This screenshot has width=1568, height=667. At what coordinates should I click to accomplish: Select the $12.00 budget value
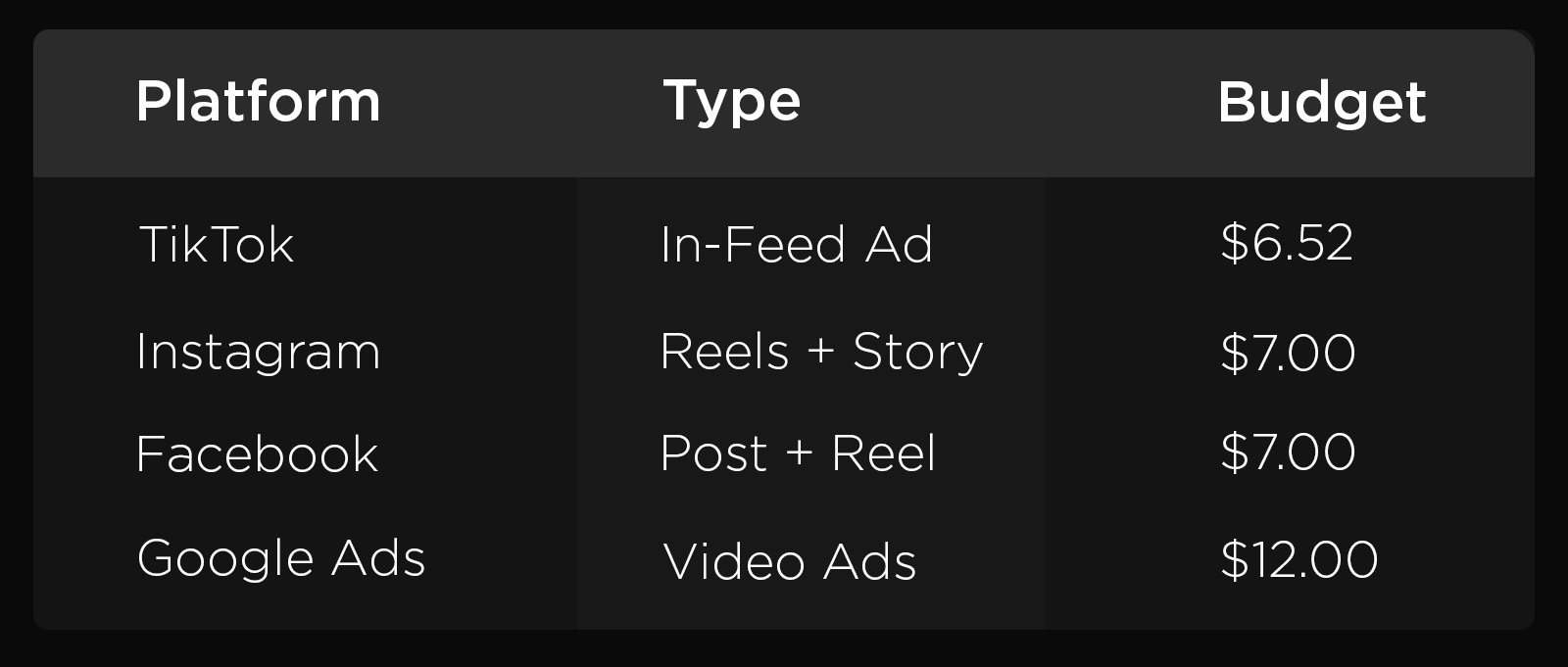(1299, 560)
